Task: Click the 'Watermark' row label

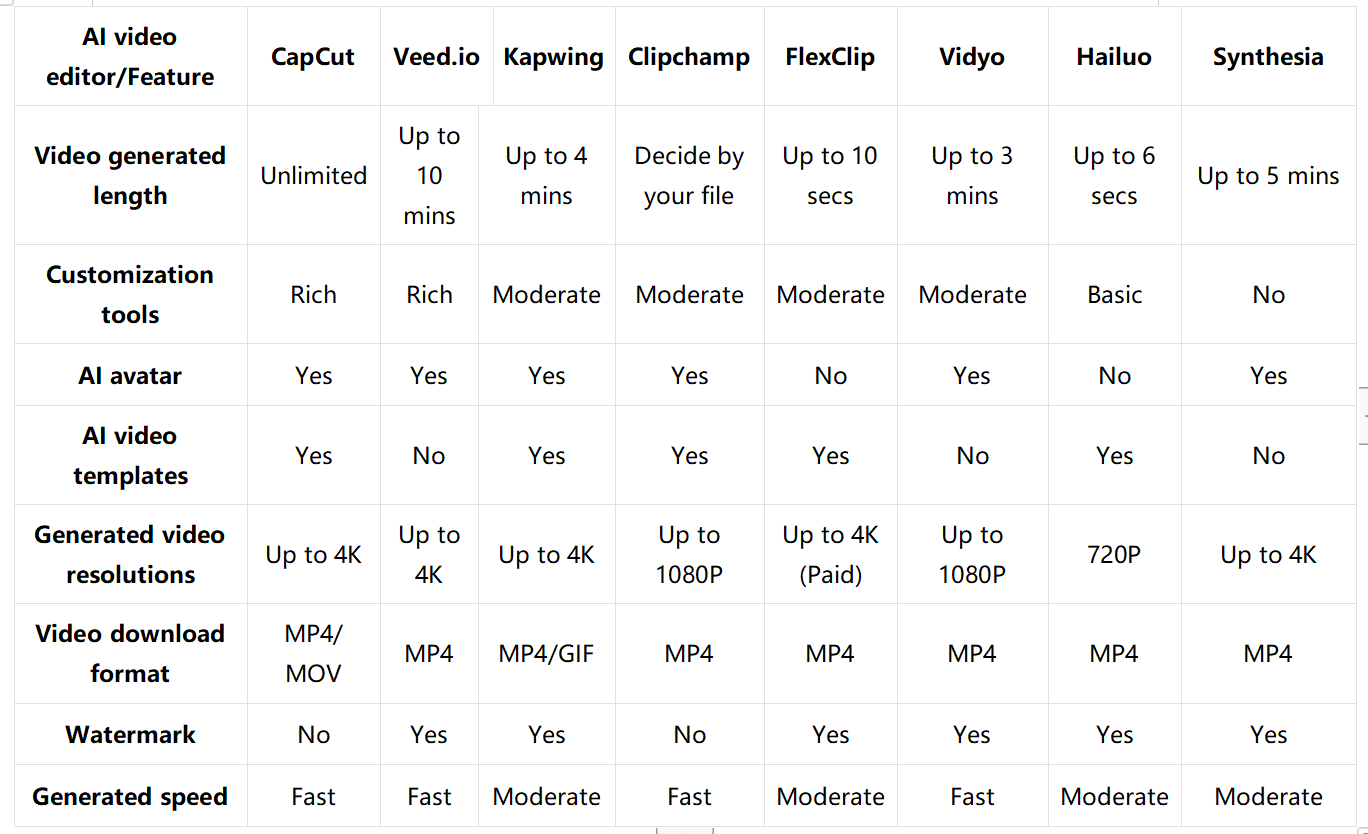Action: pyautogui.click(x=130, y=734)
